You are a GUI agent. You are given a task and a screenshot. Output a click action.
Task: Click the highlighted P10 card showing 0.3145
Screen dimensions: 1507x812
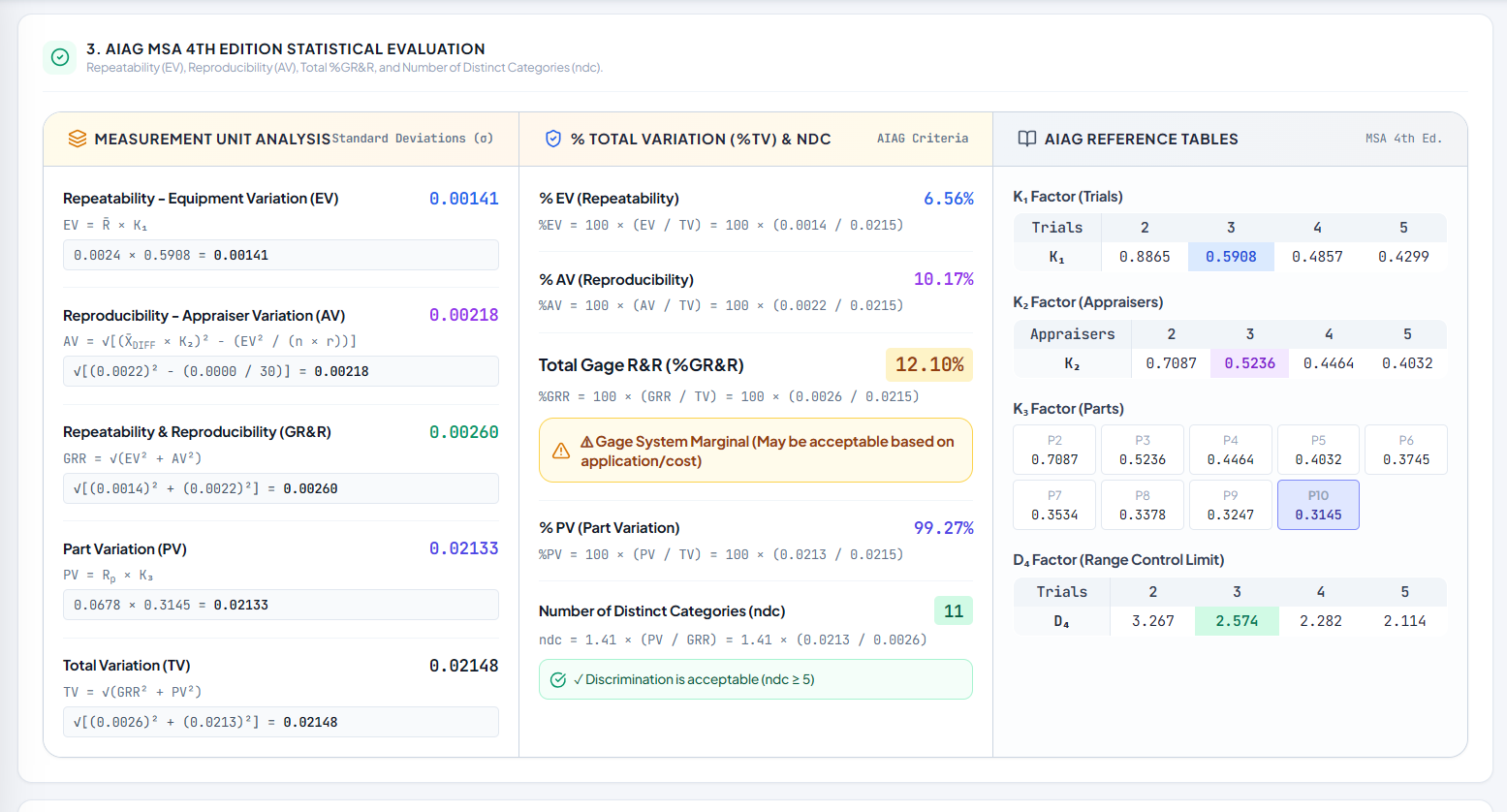(1319, 505)
